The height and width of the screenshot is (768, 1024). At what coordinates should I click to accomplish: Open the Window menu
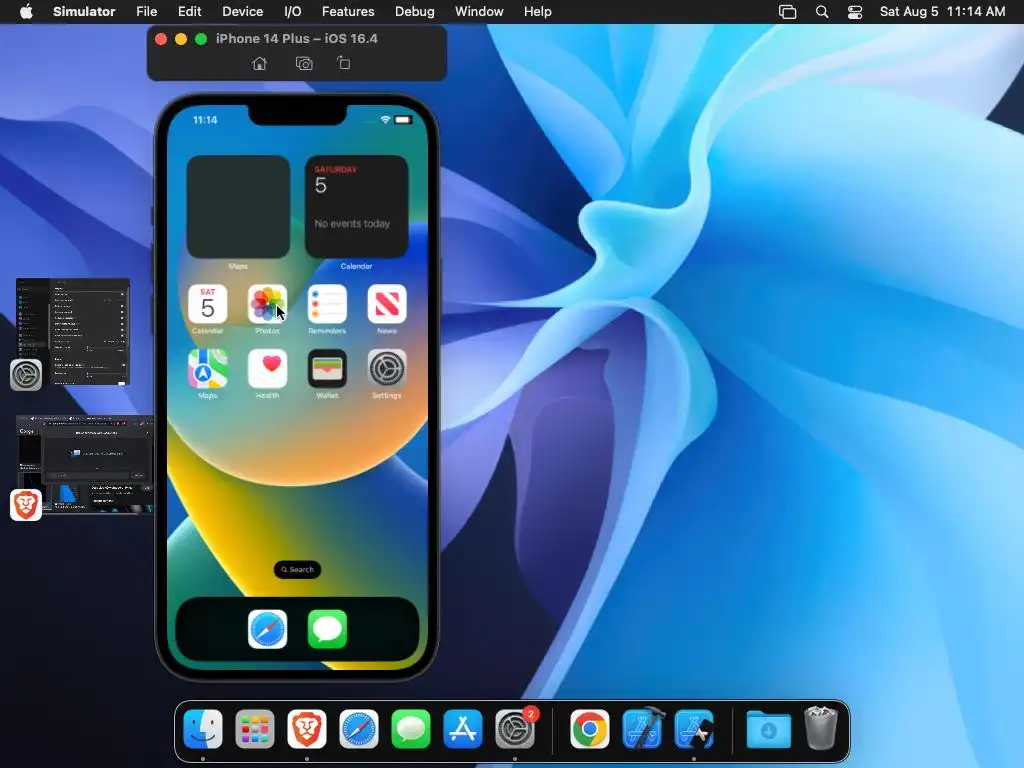(x=479, y=12)
